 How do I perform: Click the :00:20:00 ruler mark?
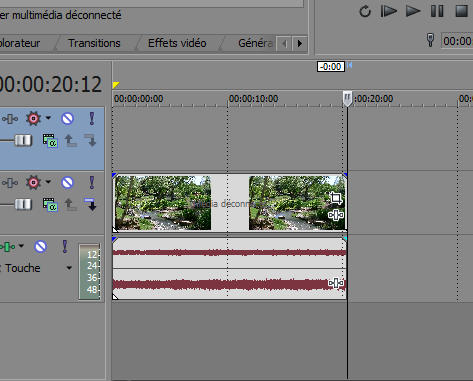pos(374,99)
